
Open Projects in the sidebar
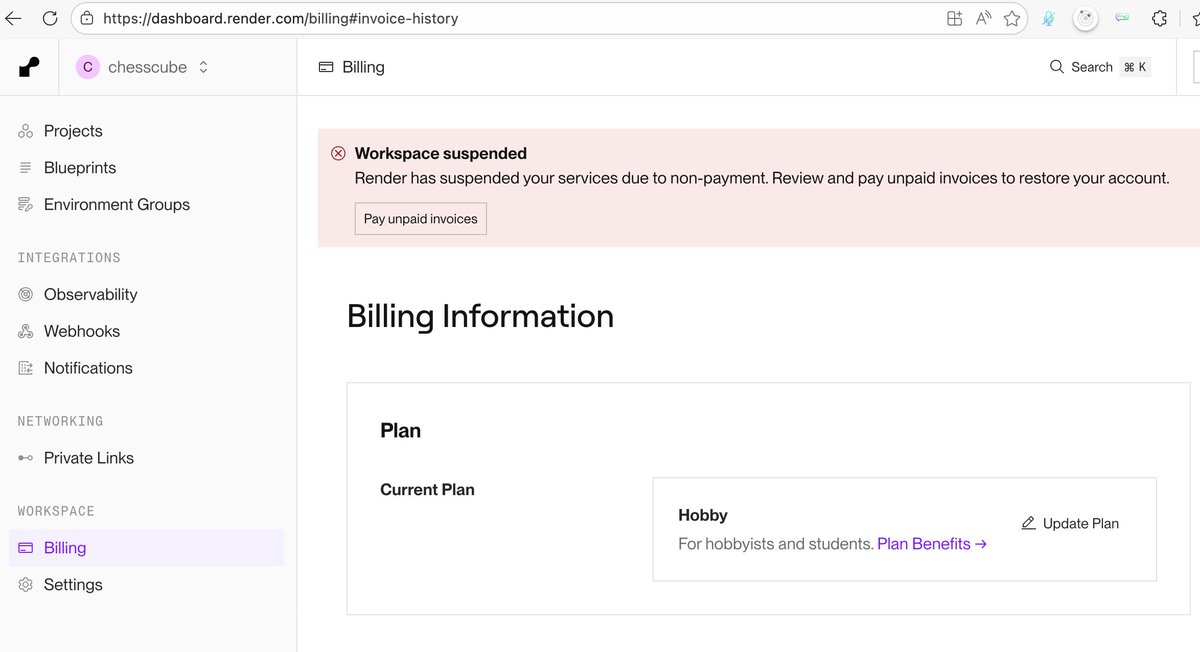click(x=73, y=131)
